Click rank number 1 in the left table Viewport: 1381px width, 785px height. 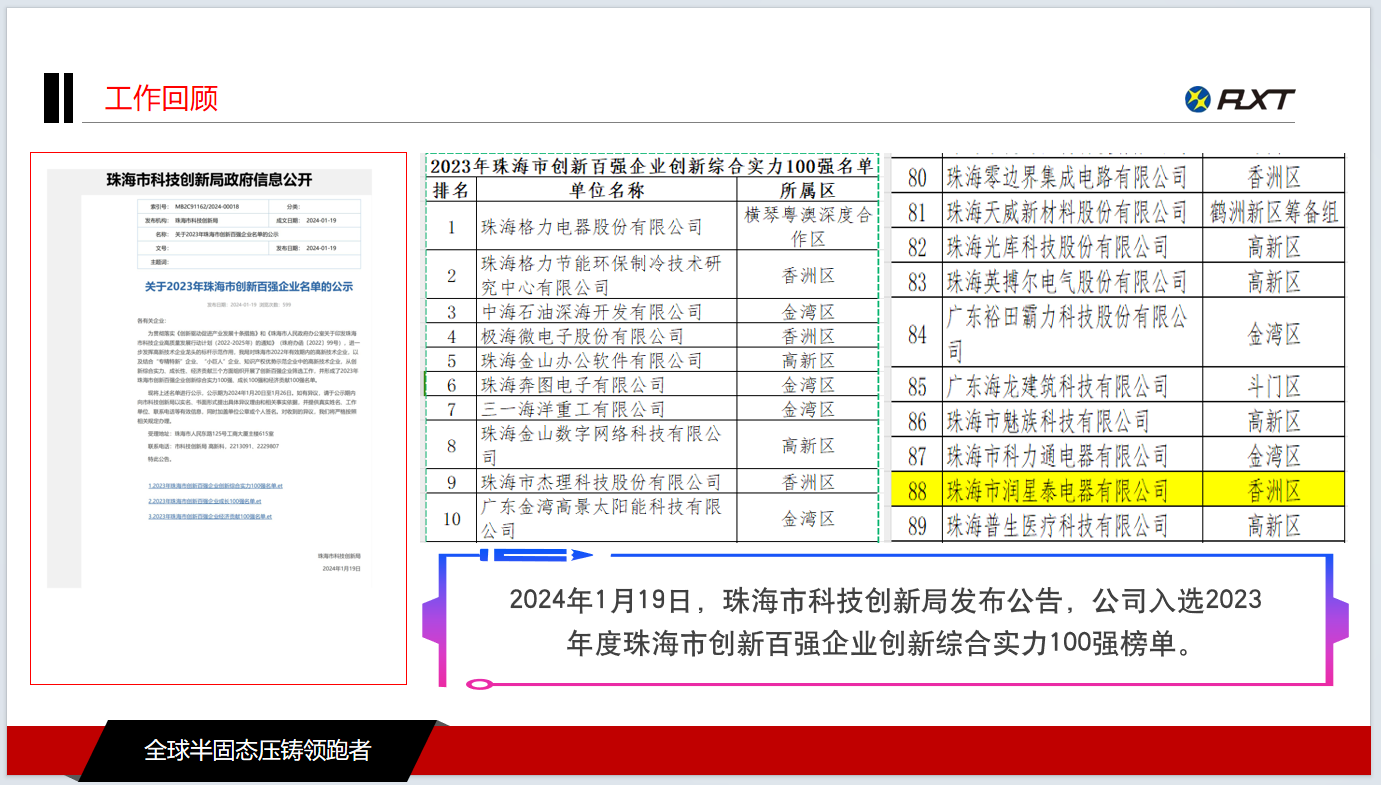click(451, 227)
